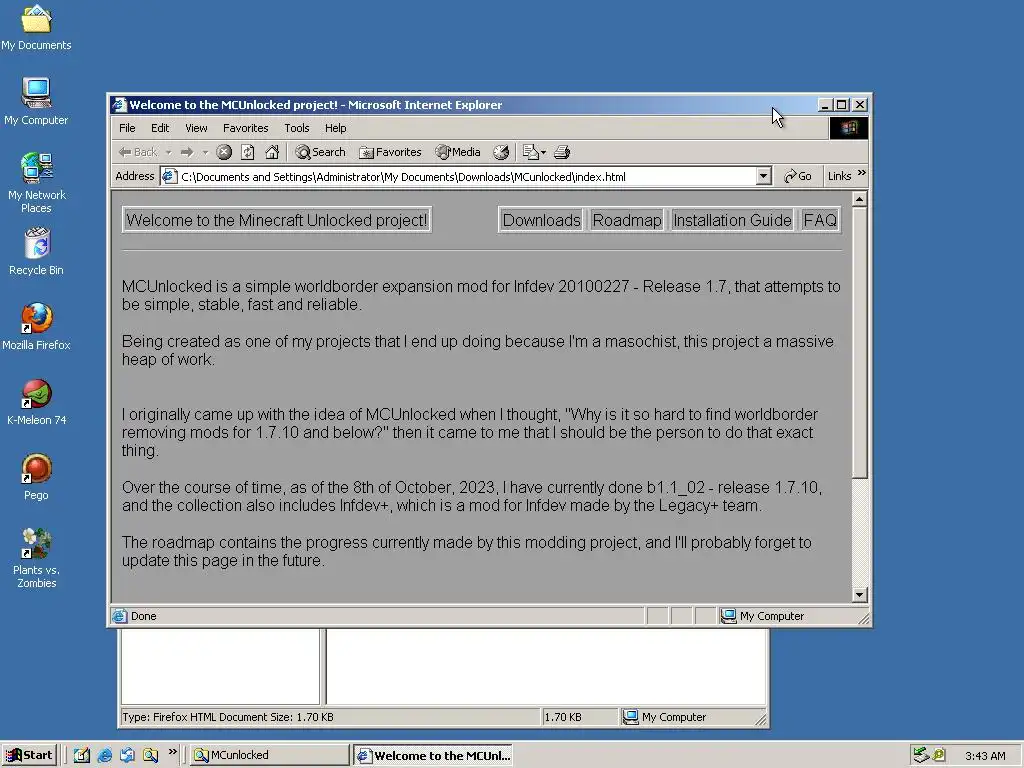The width and height of the screenshot is (1024, 768).
Task: Click the scrollbar down arrow
Action: click(860, 594)
